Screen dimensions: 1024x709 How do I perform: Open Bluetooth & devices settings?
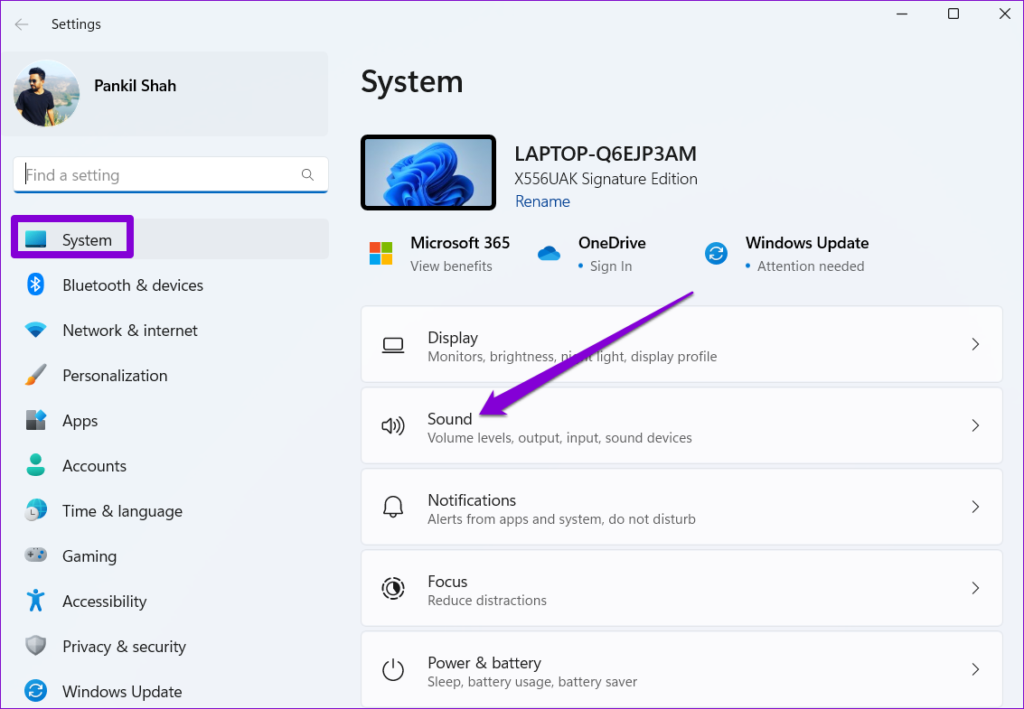pos(32,285)
